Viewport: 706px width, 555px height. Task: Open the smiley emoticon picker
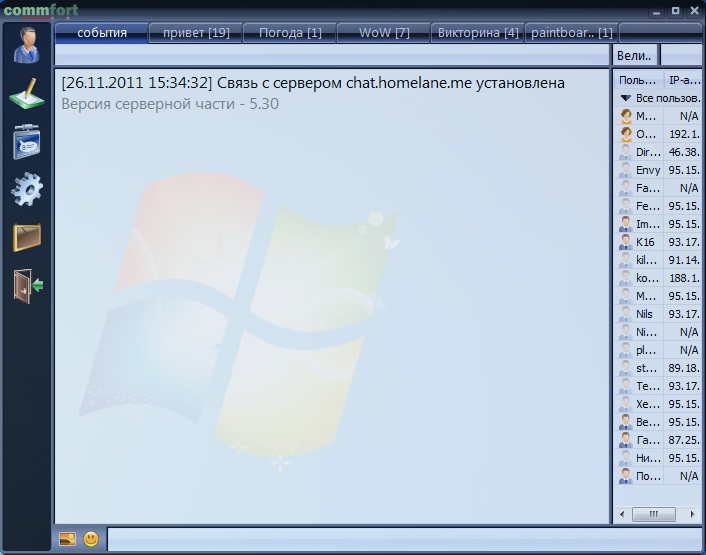tap(91, 539)
